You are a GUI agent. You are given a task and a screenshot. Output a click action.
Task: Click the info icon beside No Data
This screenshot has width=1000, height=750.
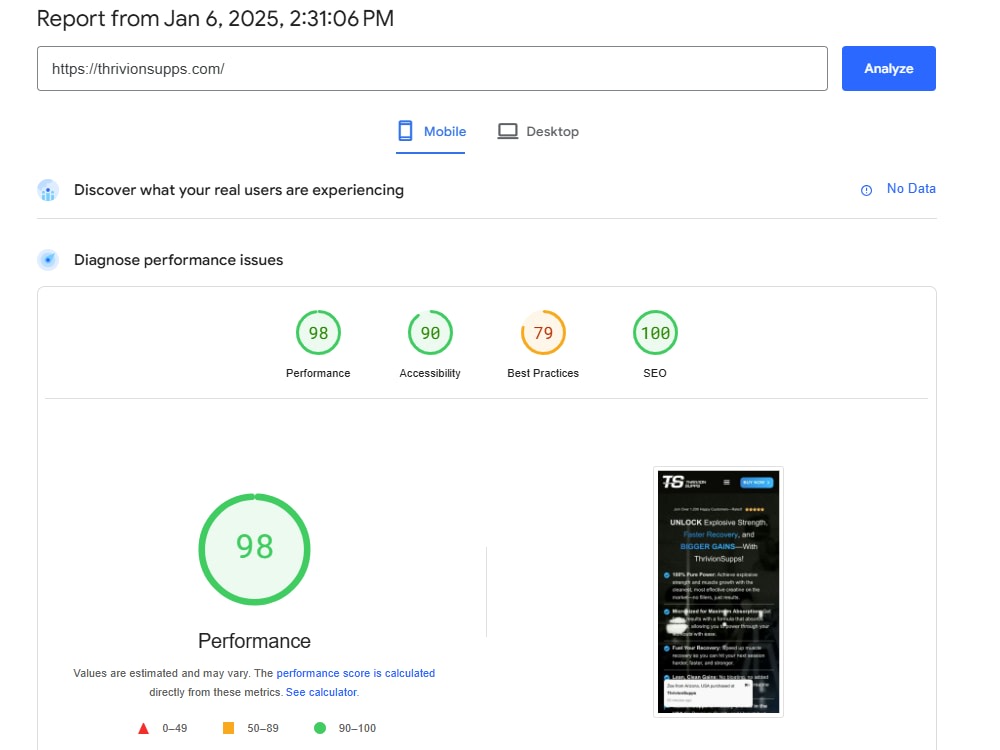coord(866,190)
